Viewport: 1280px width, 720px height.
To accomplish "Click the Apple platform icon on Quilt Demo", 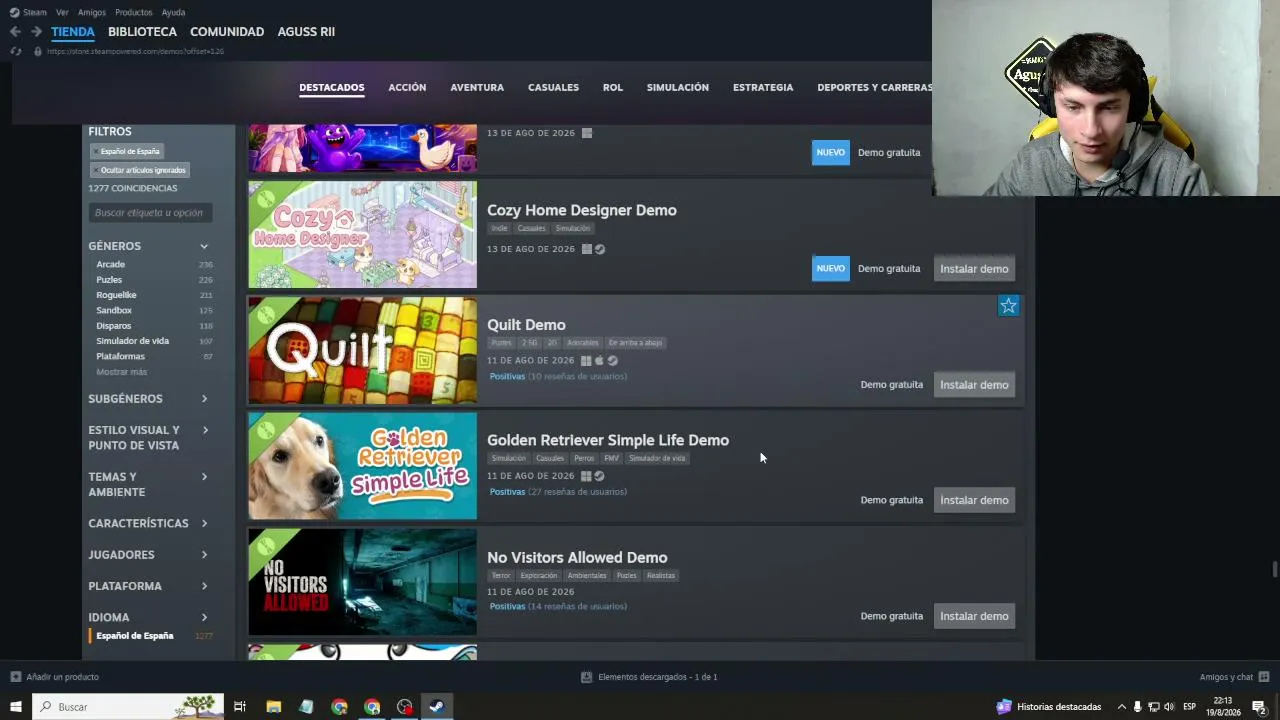I will point(599,361).
